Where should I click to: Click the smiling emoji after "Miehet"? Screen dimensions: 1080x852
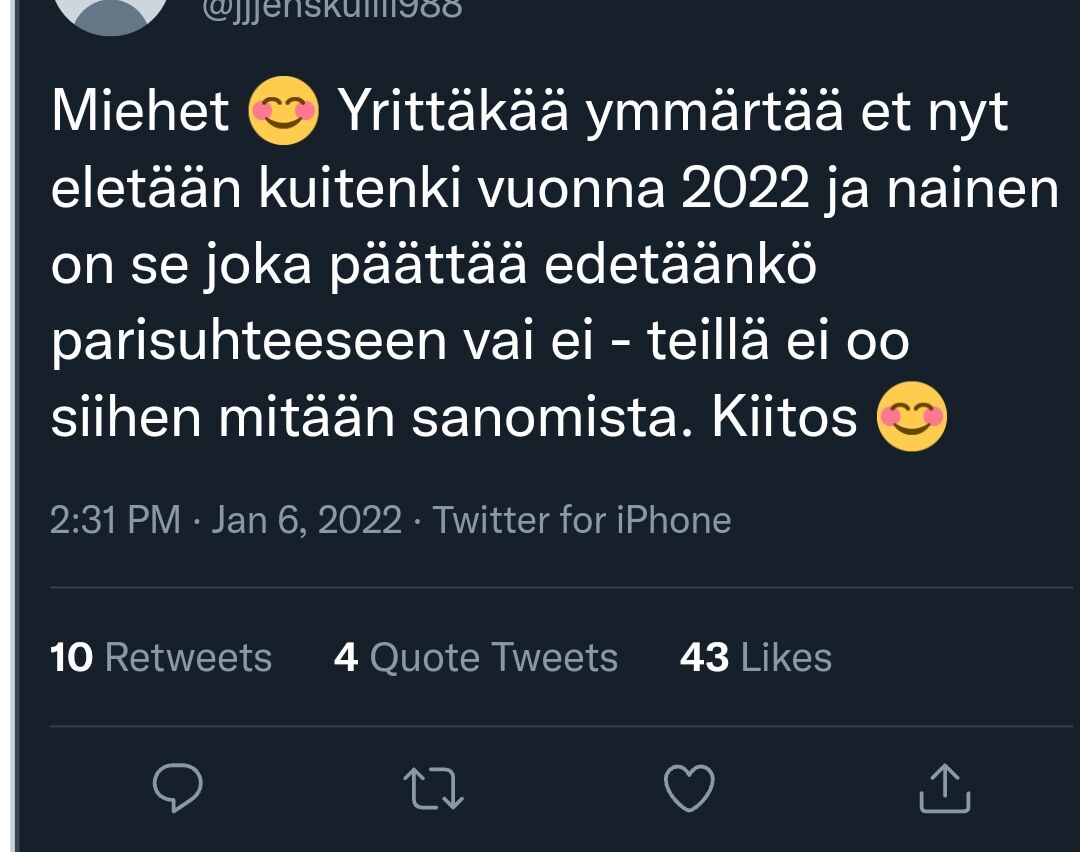283,112
